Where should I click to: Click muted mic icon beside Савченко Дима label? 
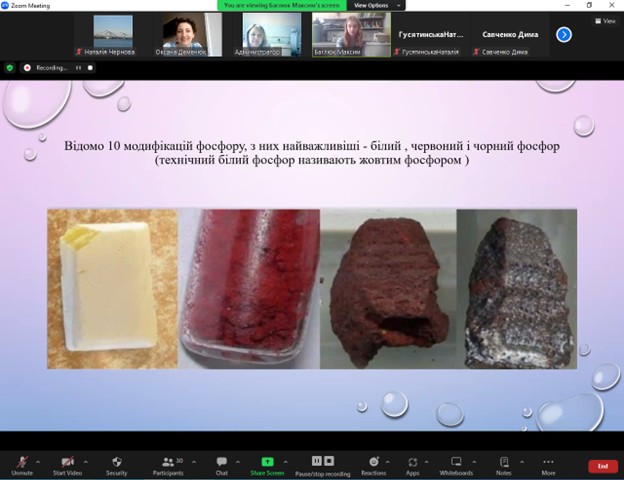pos(476,52)
